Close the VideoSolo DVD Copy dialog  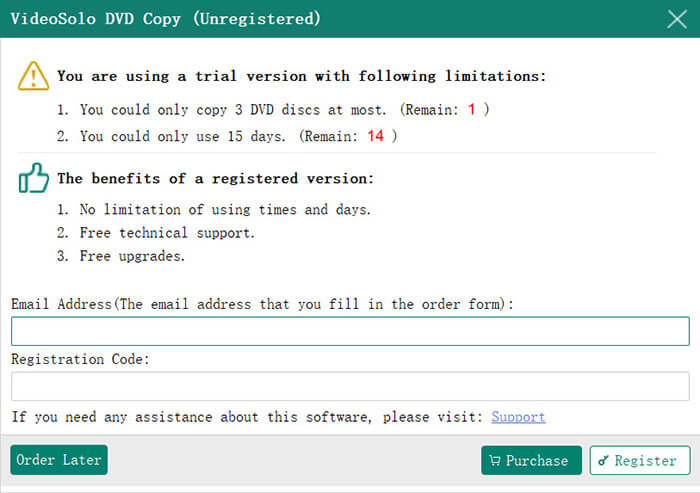pos(677,19)
